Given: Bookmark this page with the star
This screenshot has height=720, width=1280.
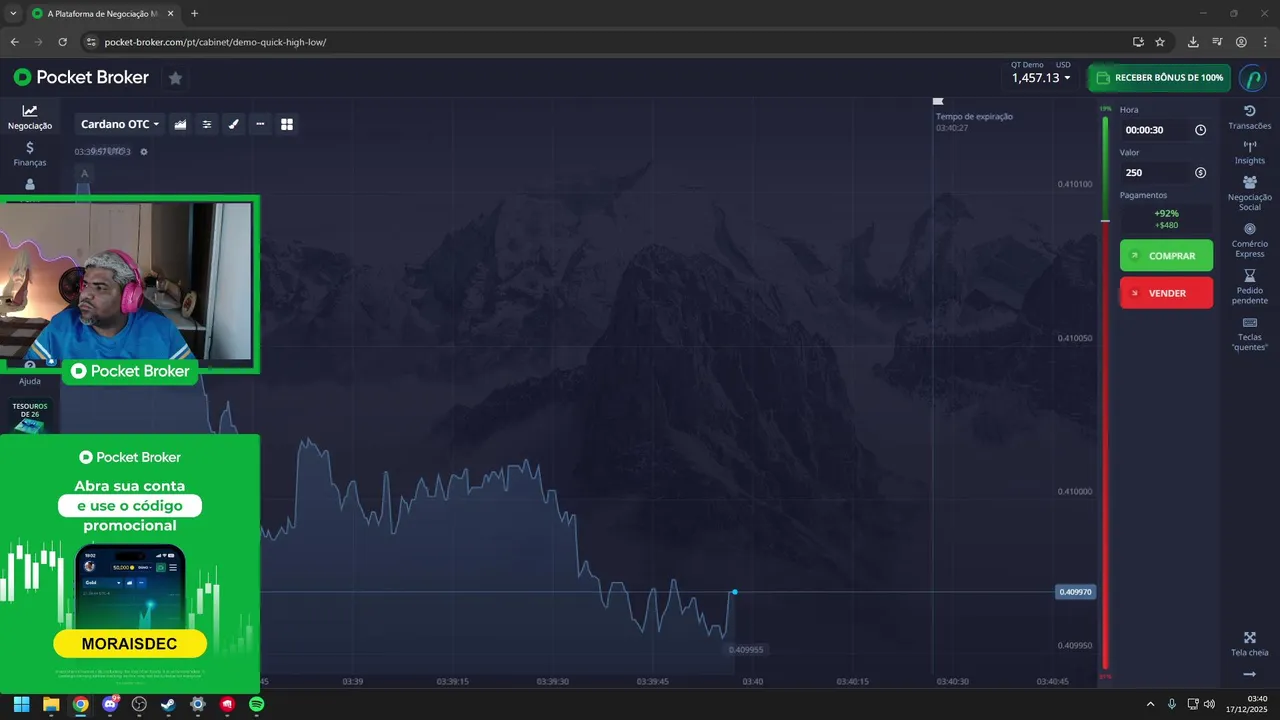Looking at the screenshot, I should (x=1160, y=42).
